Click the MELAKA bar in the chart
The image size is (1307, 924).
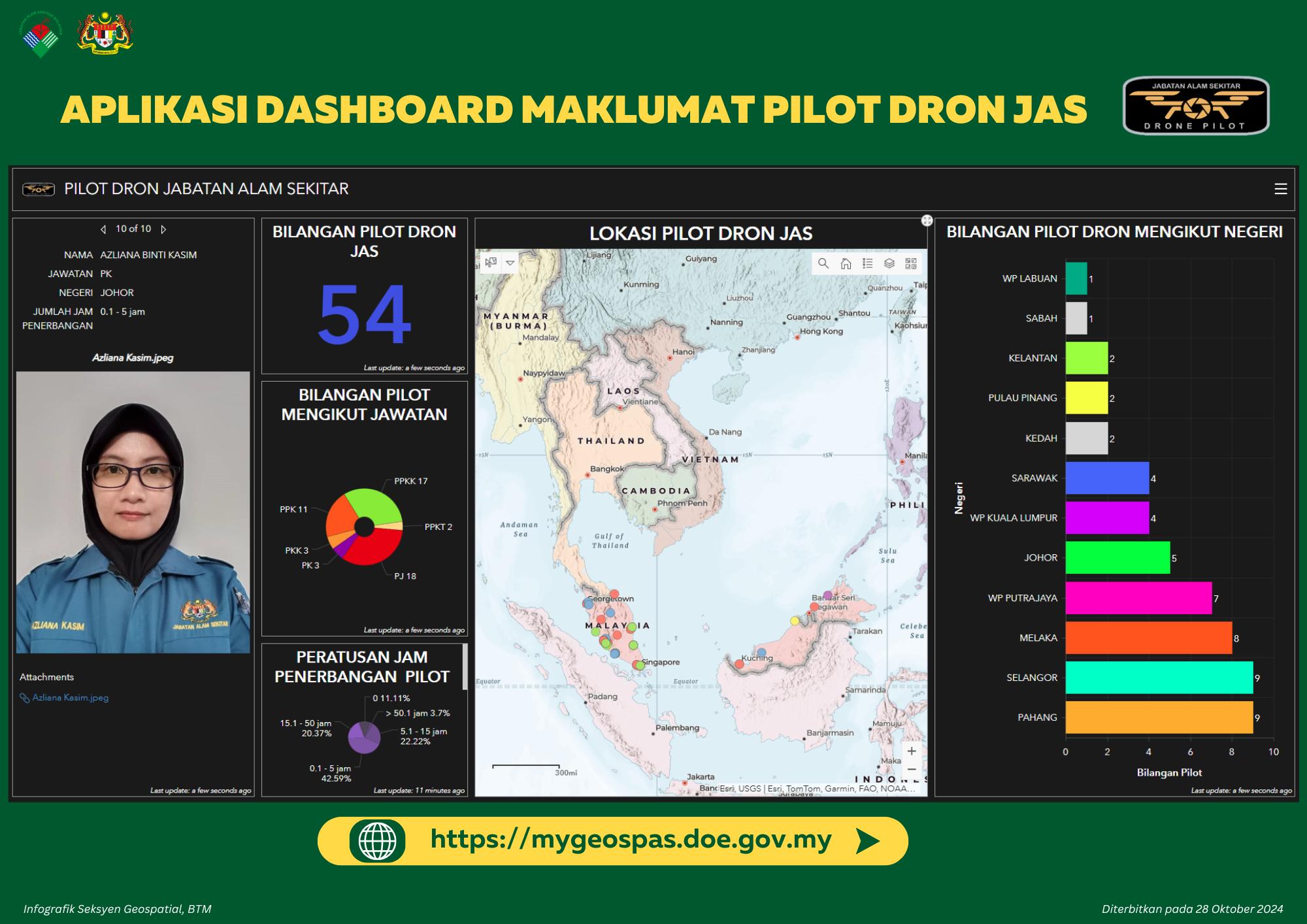[1149, 638]
